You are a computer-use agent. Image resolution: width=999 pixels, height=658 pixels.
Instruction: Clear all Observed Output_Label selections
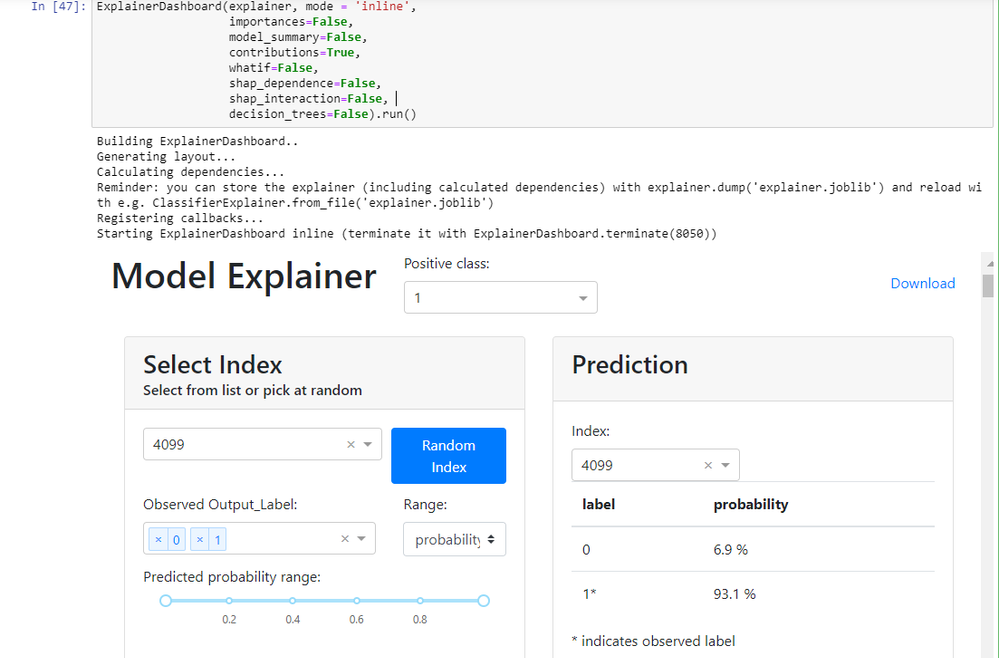point(345,539)
